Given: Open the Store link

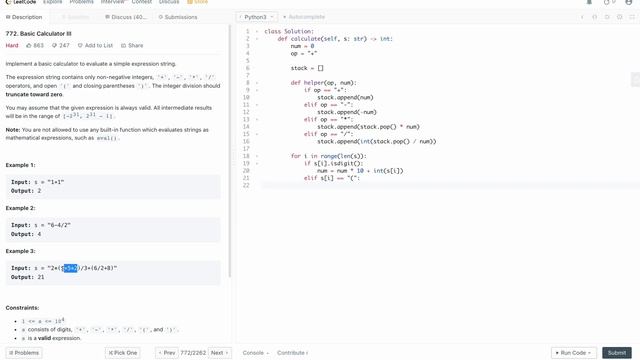Looking at the screenshot, I should pos(198,2).
